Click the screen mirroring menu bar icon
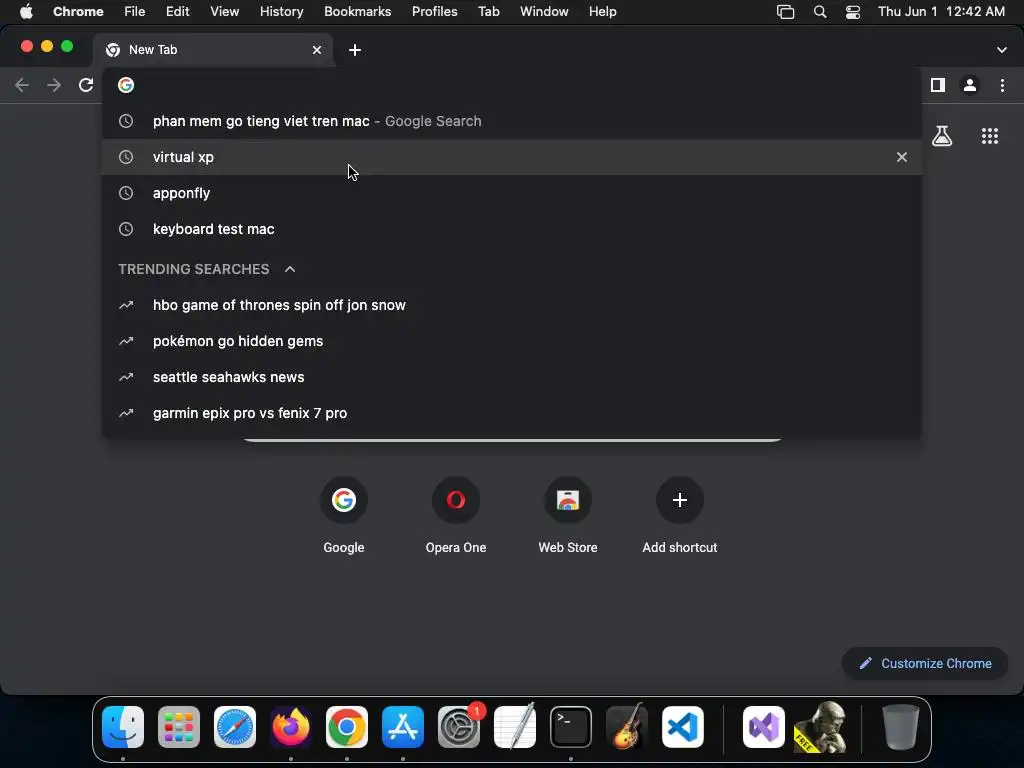The height and width of the screenshot is (768, 1024). click(786, 12)
